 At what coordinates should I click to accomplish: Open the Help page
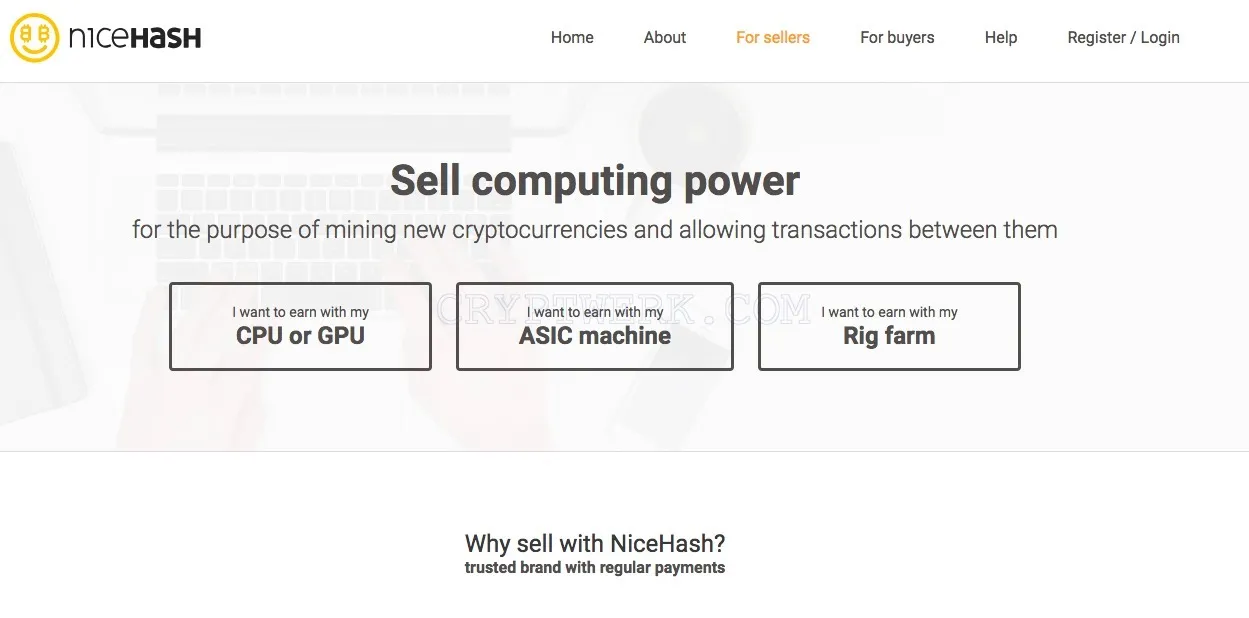1001,38
